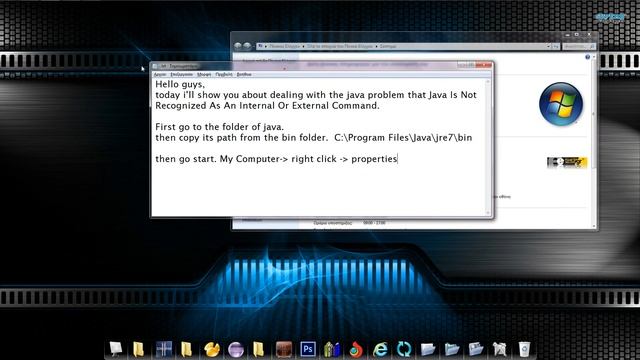Click the Notepad scrollbar down arrow
Screen dimensions: 640x360
[488, 213]
